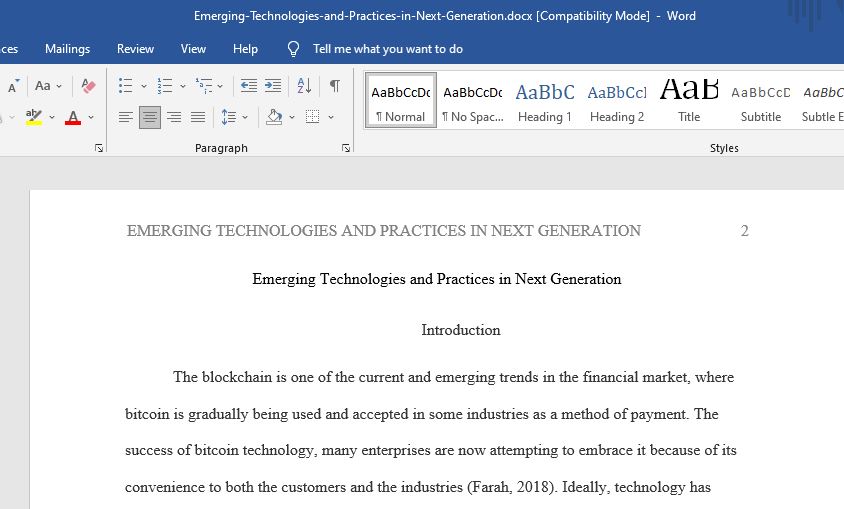
Task: Toggle Center alignment
Action: click(x=150, y=117)
